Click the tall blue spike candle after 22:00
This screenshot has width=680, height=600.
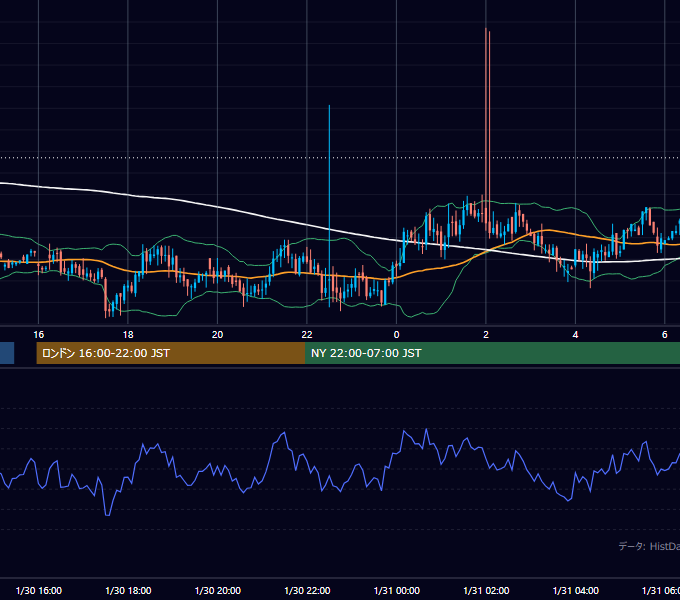[x=330, y=204]
